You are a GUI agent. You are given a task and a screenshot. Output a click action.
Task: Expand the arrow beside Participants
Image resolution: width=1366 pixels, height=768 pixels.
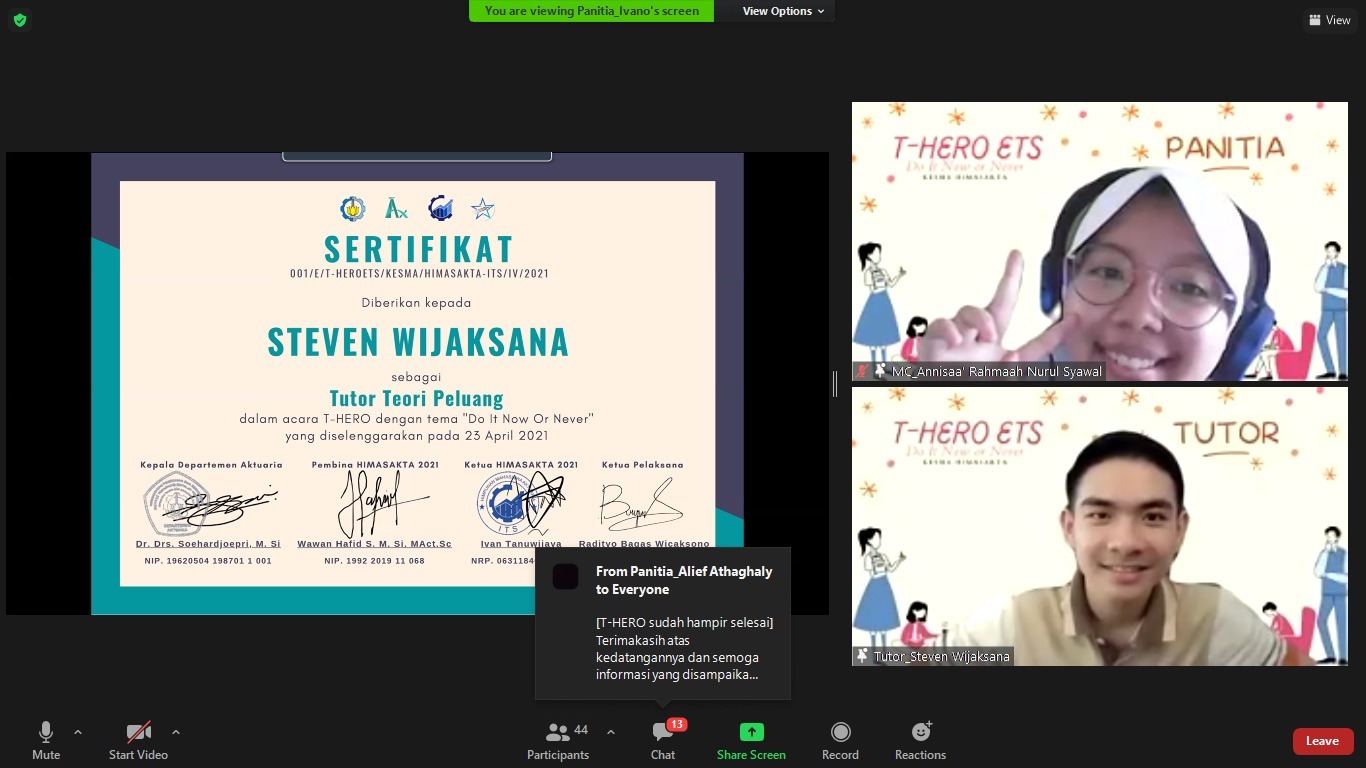coord(611,732)
